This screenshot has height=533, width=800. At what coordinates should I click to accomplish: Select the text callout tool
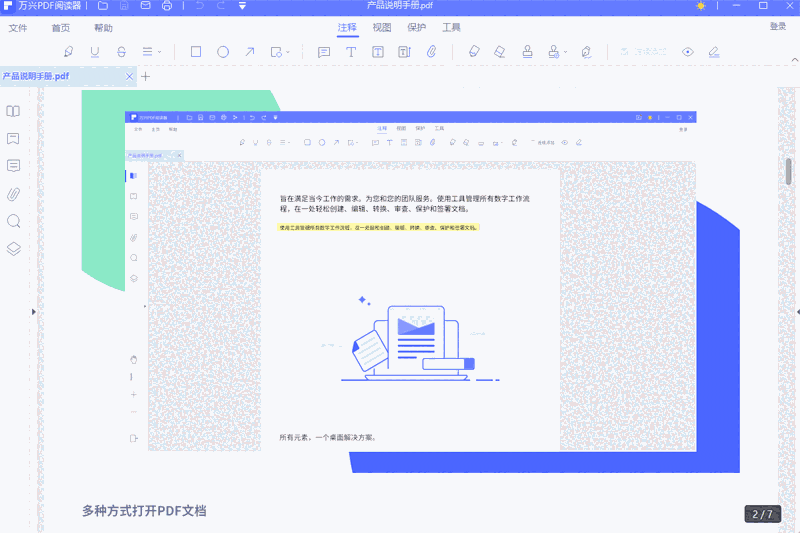pos(405,52)
